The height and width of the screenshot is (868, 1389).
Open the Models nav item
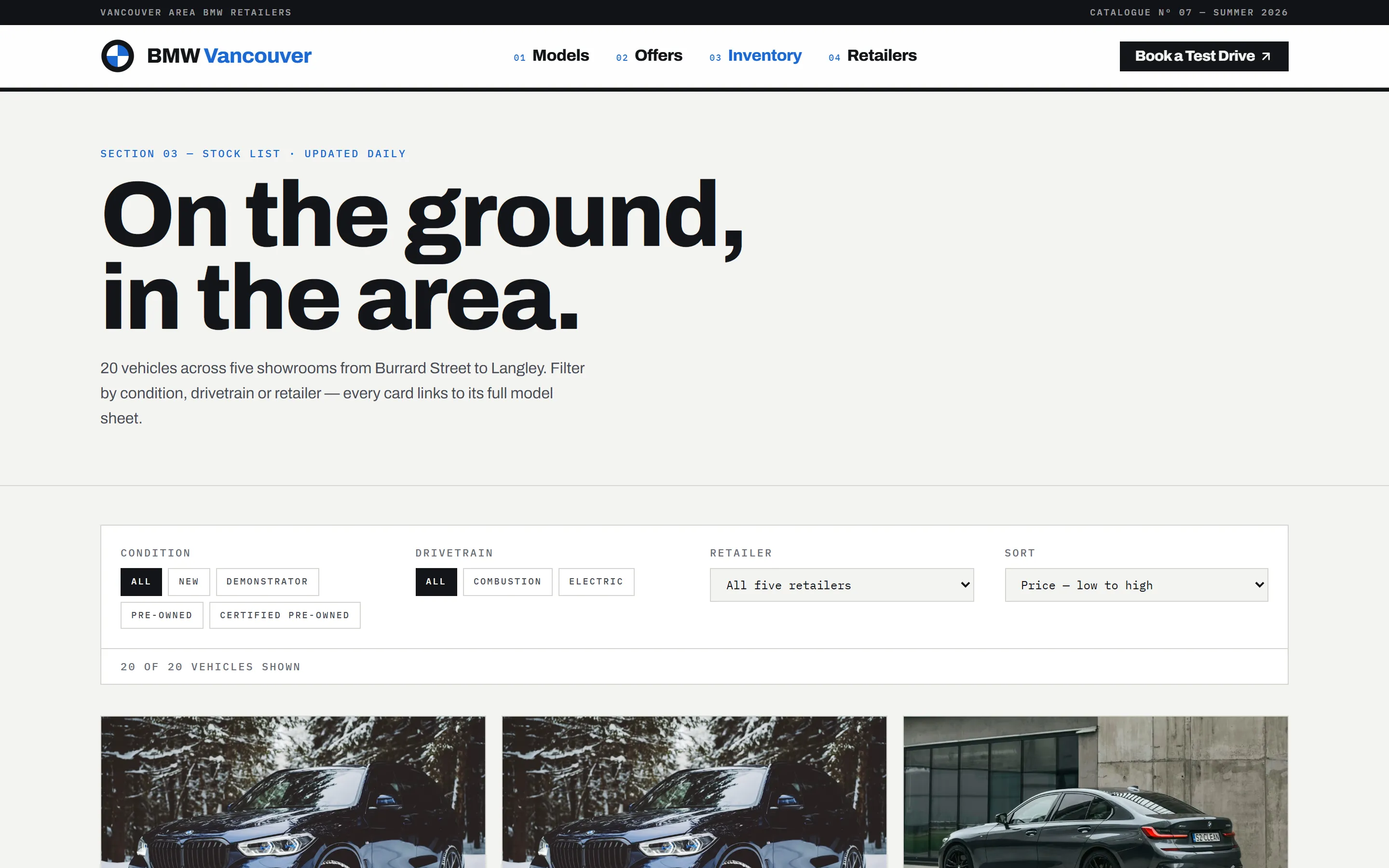coord(551,55)
